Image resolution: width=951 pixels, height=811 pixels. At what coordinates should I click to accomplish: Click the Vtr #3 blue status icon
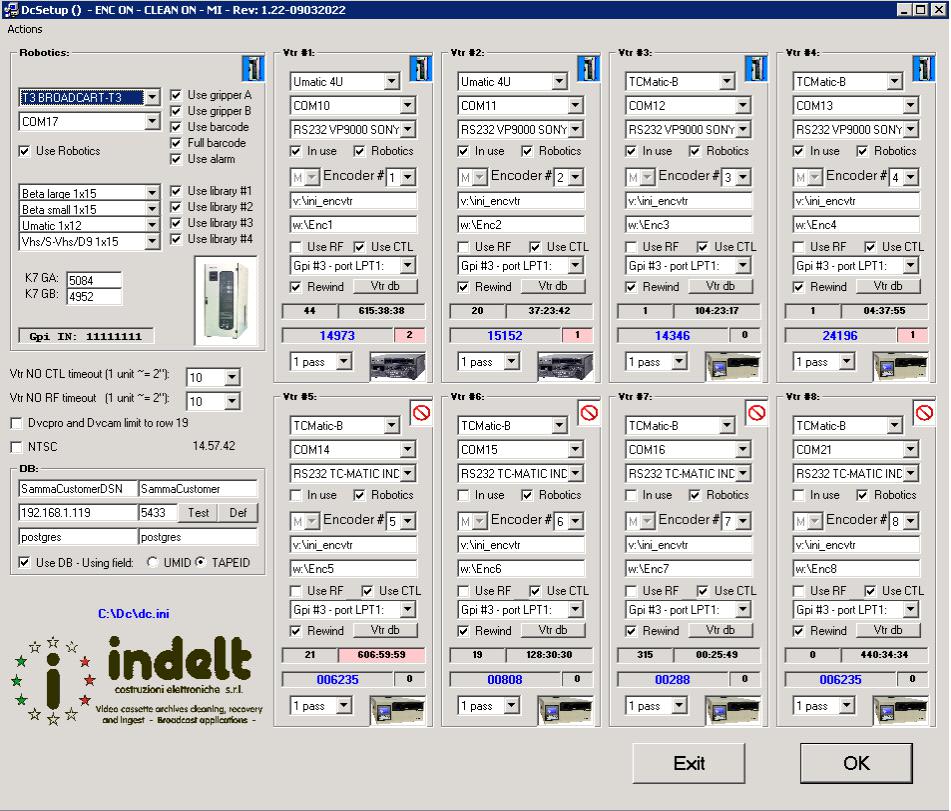coord(756,68)
